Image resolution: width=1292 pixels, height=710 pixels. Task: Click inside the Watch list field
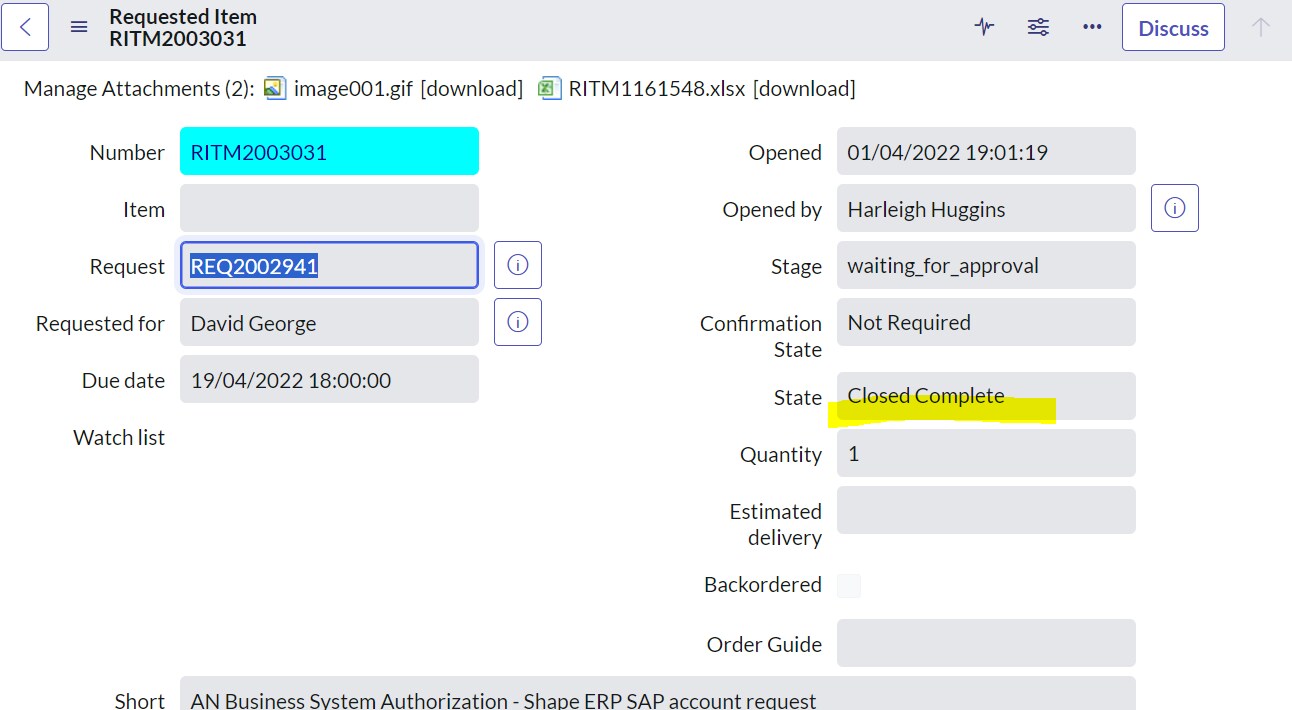point(329,437)
